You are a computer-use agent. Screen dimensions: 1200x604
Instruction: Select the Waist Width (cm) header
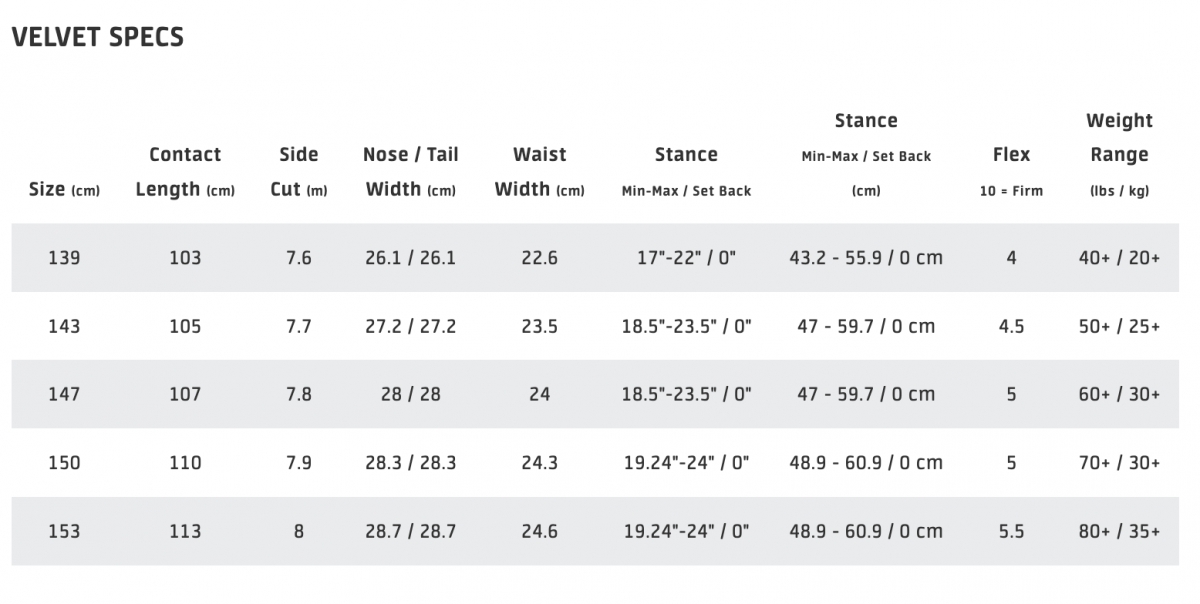(x=540, y=172)
